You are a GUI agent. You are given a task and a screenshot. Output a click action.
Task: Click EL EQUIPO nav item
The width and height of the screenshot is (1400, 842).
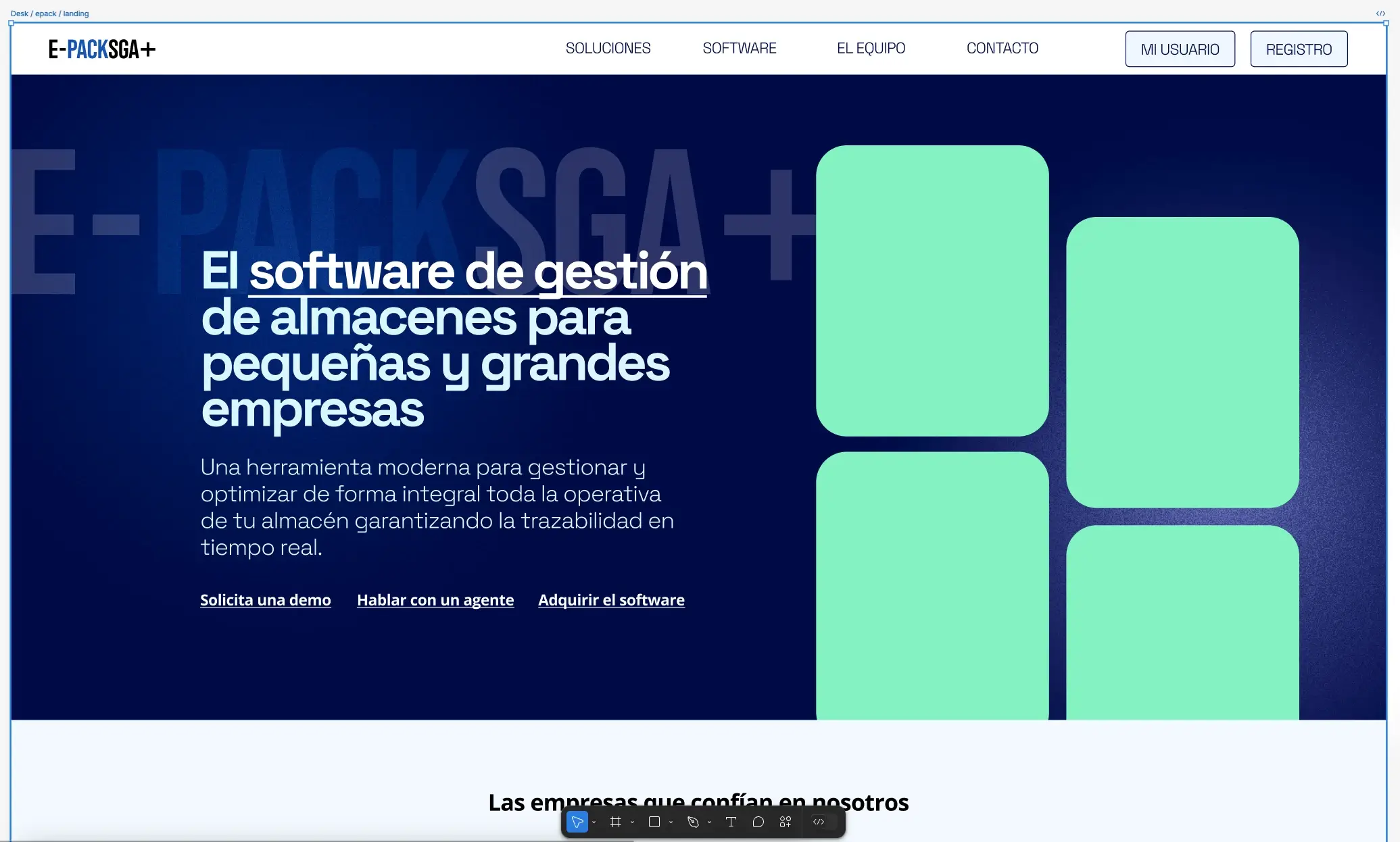click(871, 49)
